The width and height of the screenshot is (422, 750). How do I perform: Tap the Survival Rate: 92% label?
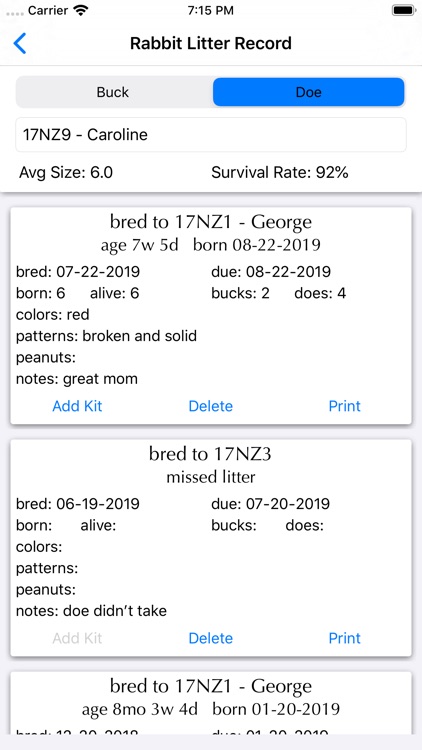(x=280, y=173)
